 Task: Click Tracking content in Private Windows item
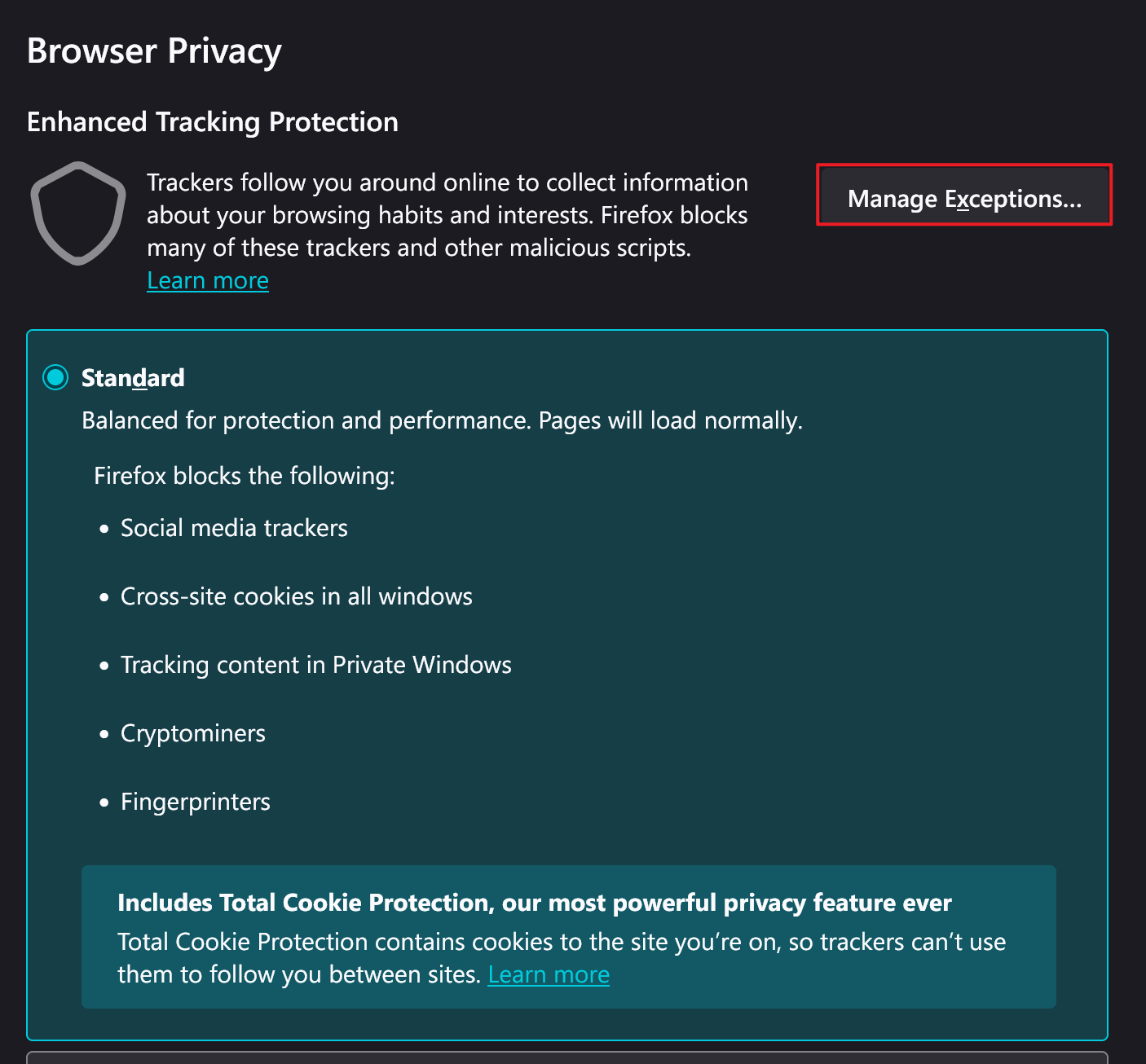(x=315, y=665)
